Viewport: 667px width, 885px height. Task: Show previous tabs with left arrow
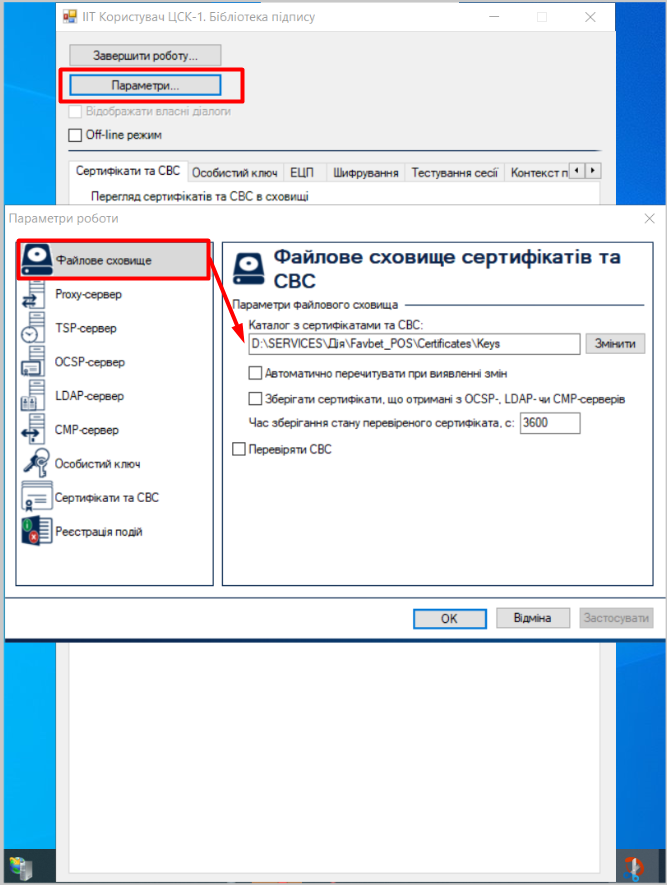[x=577, y=170]
